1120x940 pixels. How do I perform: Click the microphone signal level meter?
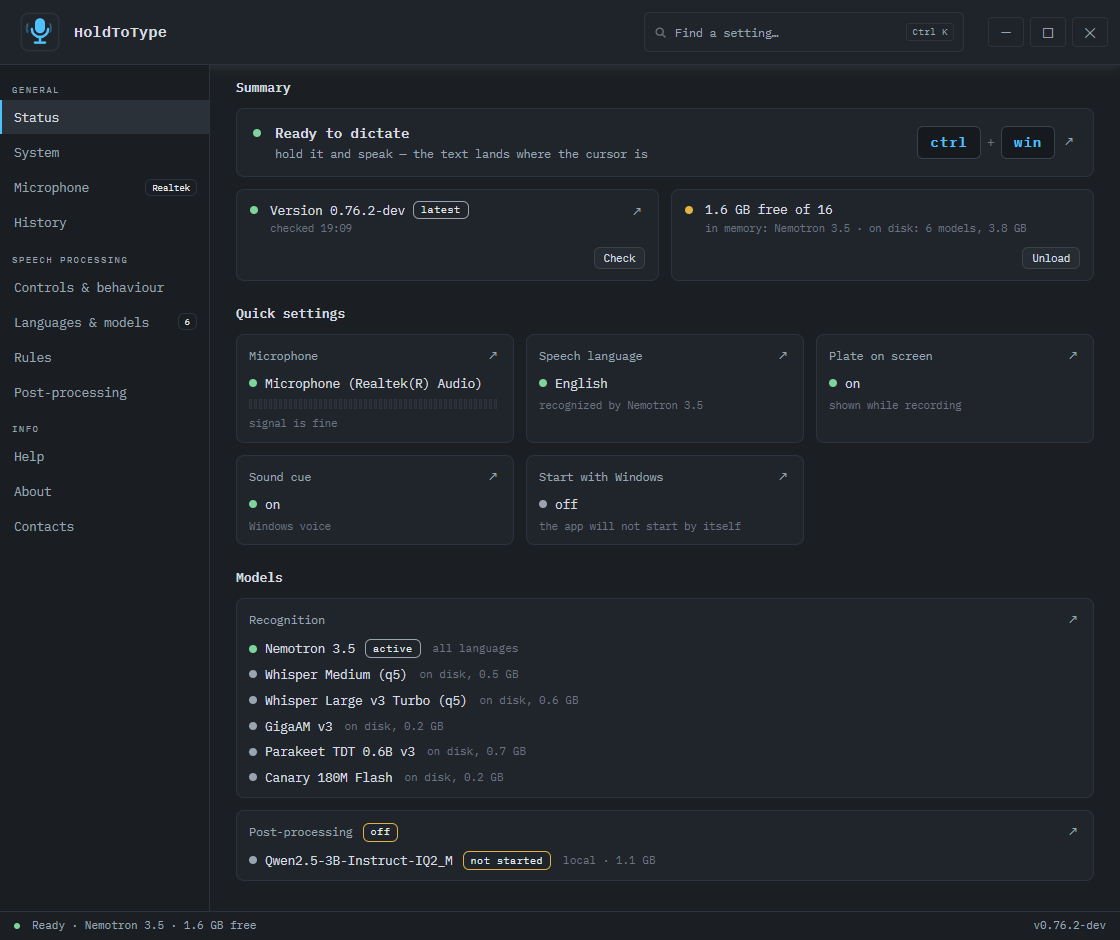(373, 404)
